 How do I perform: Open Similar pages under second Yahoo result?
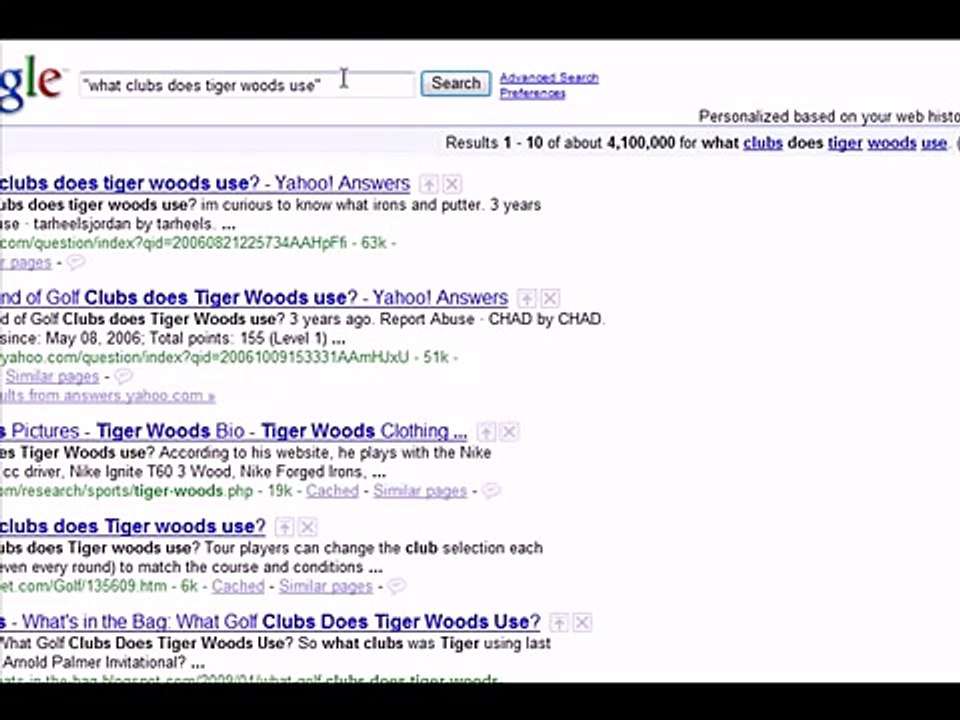pyautogui.click(x=52, y=377)
